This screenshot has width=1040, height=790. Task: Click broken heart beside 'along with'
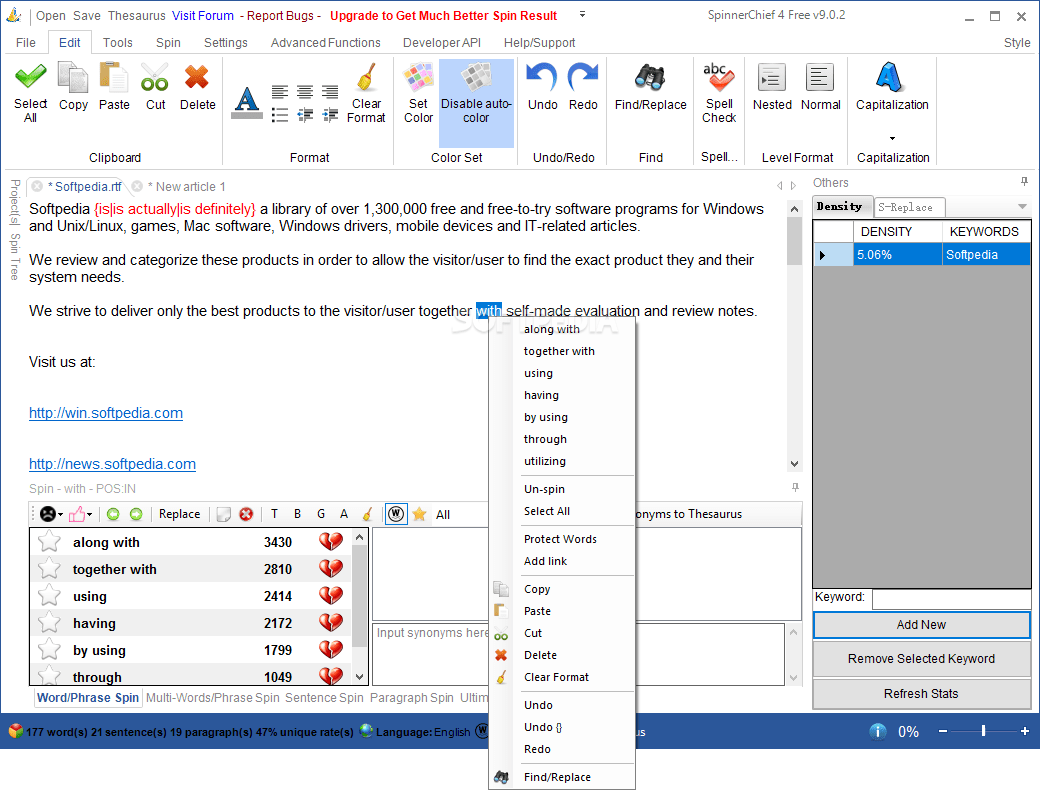click(x=331, y=542)
